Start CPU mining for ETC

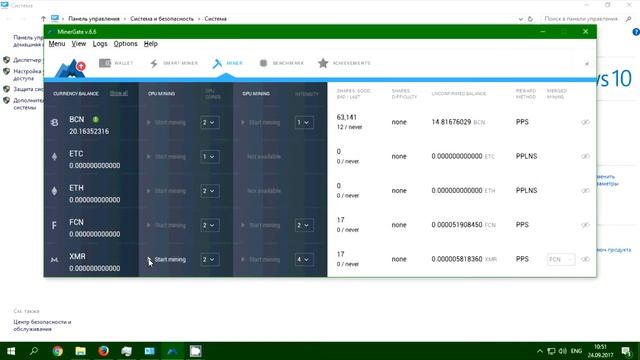click(x=166, y=157)
